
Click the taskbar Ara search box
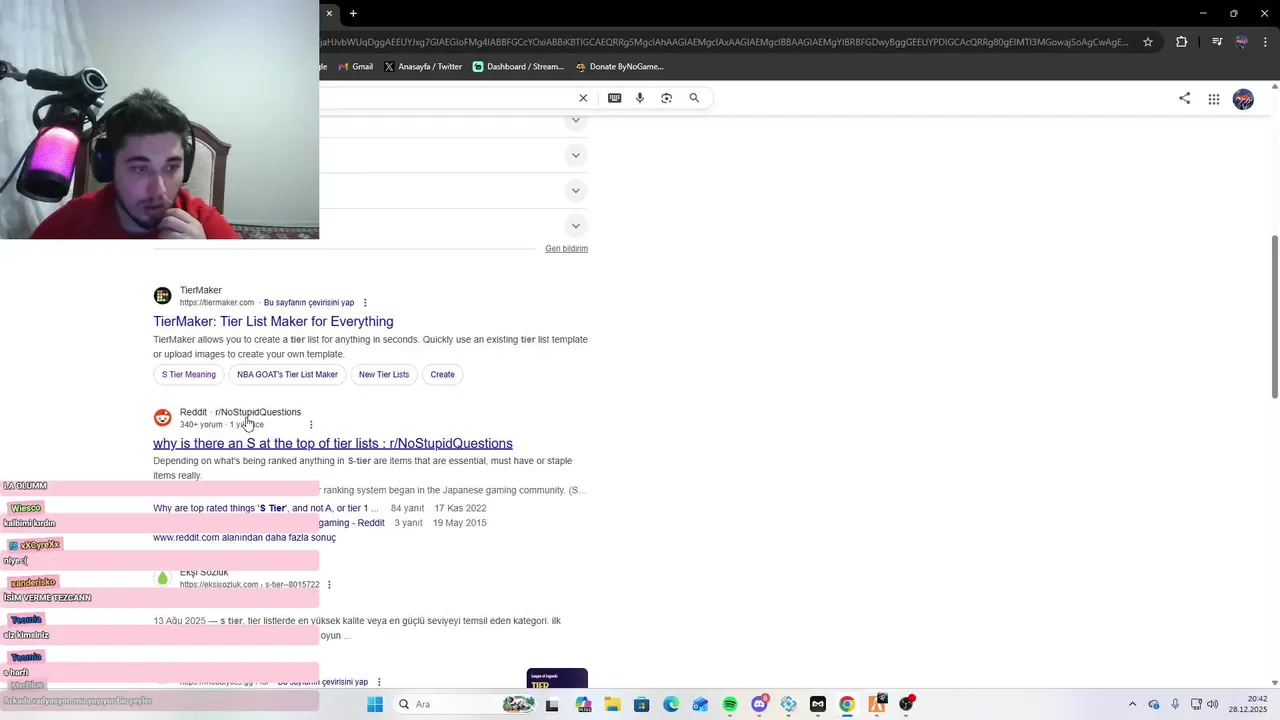465,704
